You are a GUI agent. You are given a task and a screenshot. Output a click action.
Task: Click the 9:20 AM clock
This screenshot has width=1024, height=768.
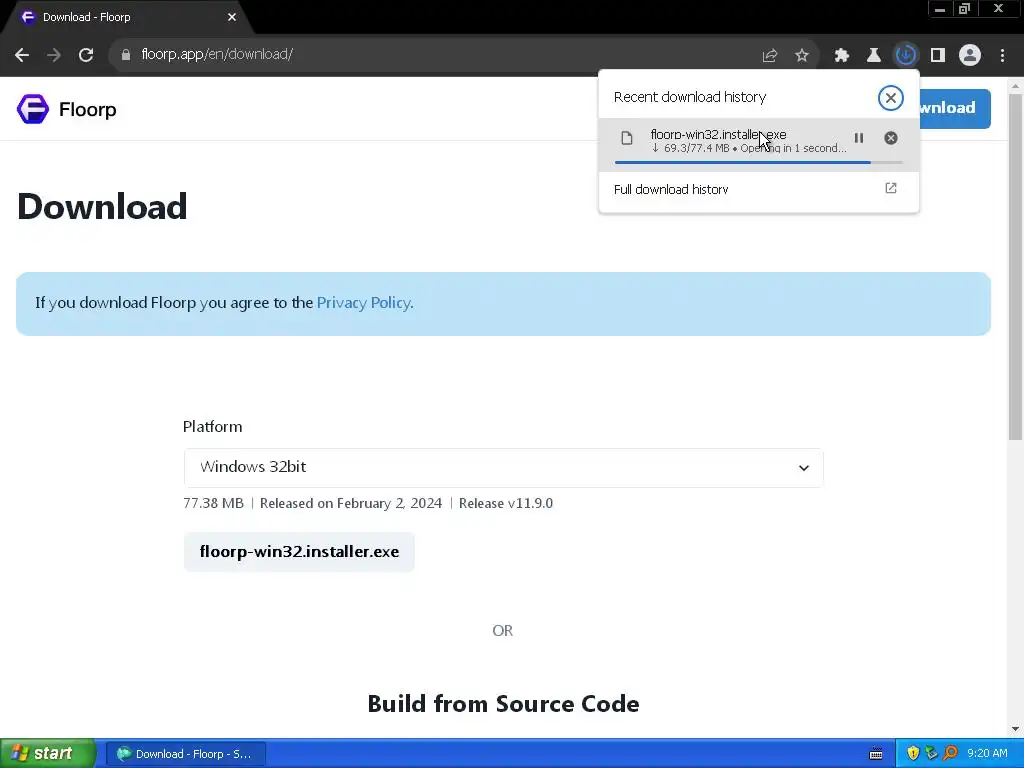coord(987,754)
